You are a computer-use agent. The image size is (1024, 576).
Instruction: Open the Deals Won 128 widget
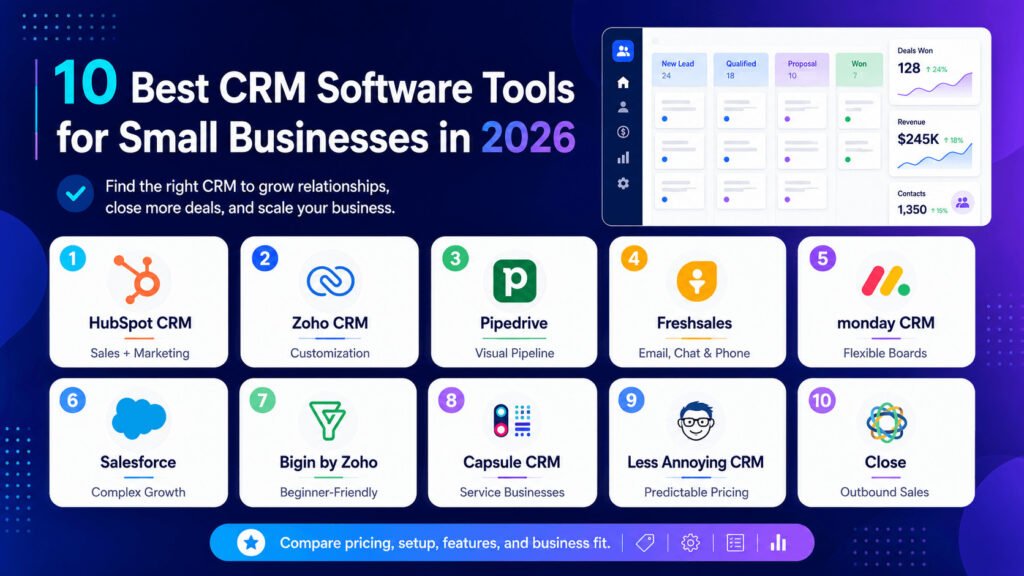(x=935, y=72)
